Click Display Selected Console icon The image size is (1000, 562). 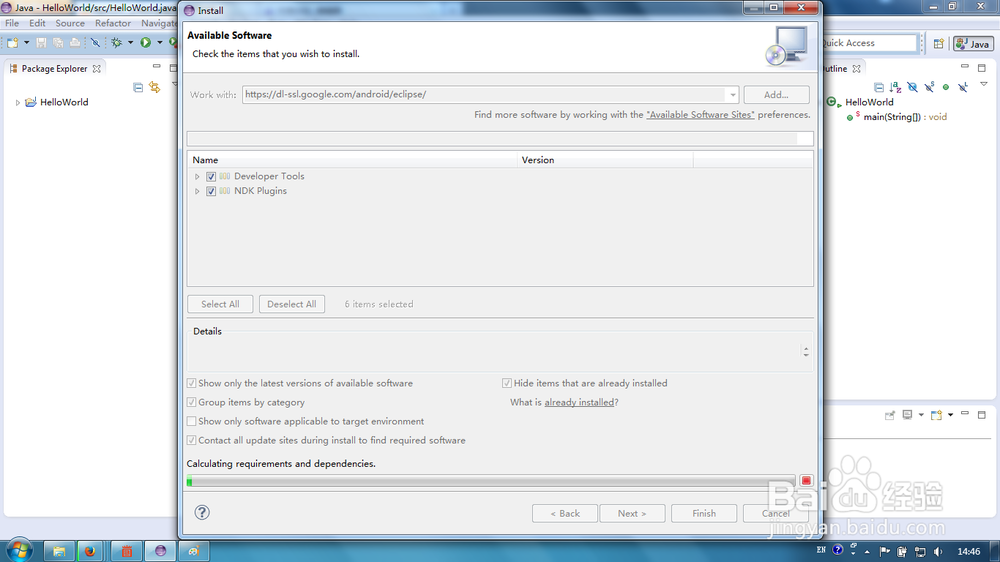[908, 415]
